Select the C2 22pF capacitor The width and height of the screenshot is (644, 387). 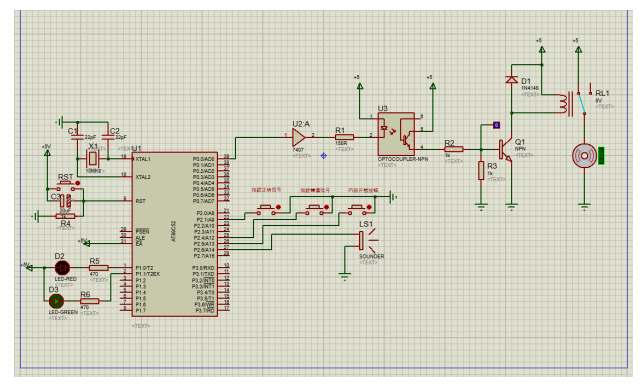click(108, 137)
